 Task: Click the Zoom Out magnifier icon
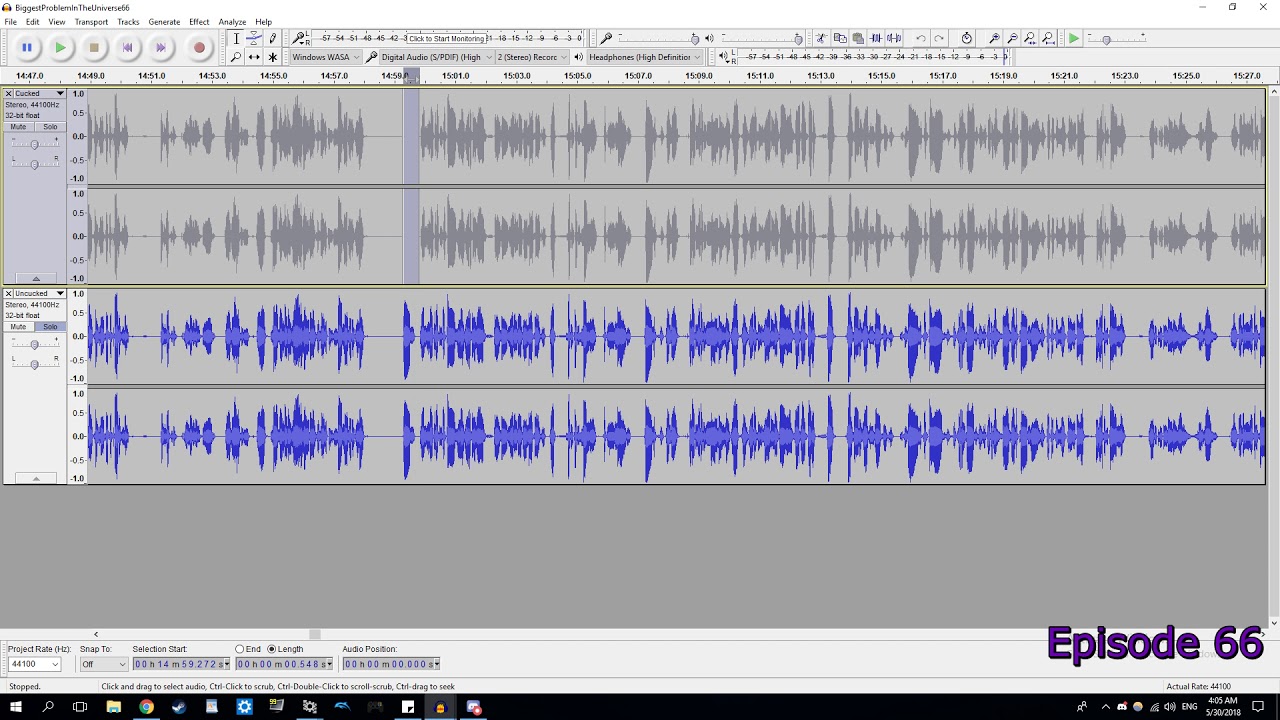click(x=1012, y=39)
